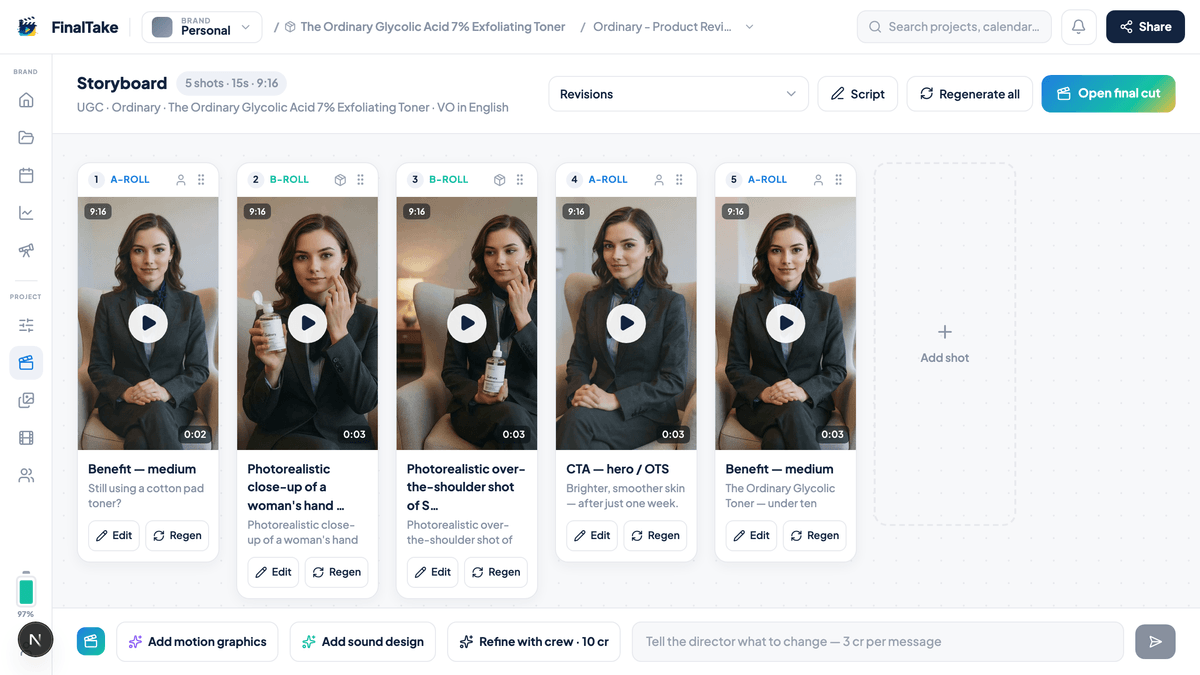Click the person icon on shot 4
This screenshot has width=1200, height=675.
click(x=659, y=180)
